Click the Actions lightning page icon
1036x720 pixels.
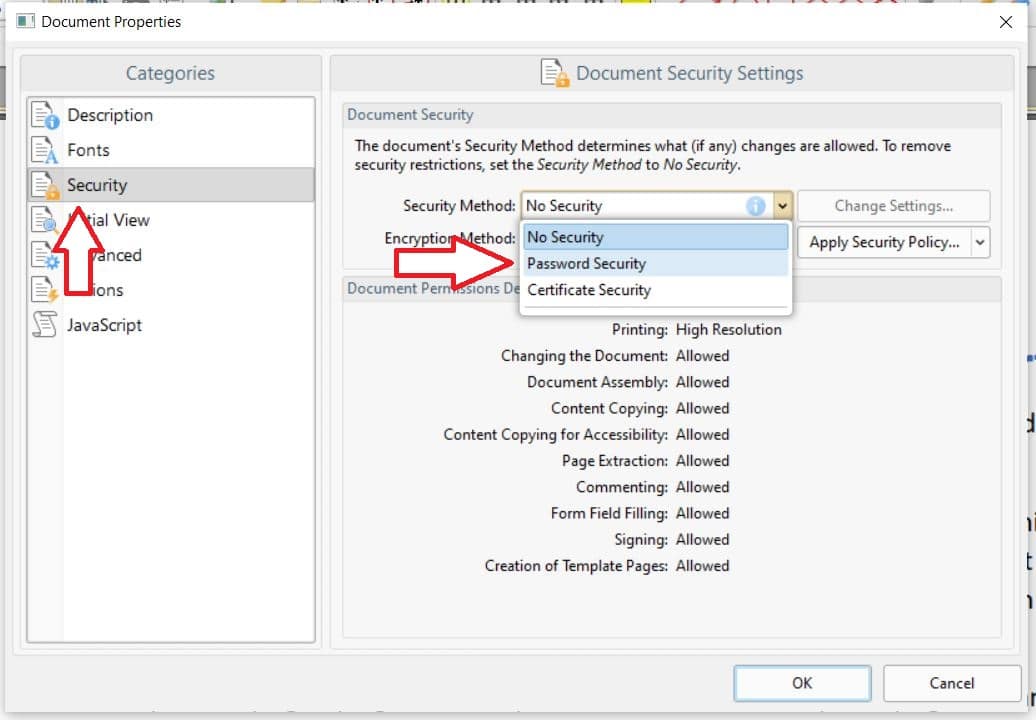pos(45,290)
